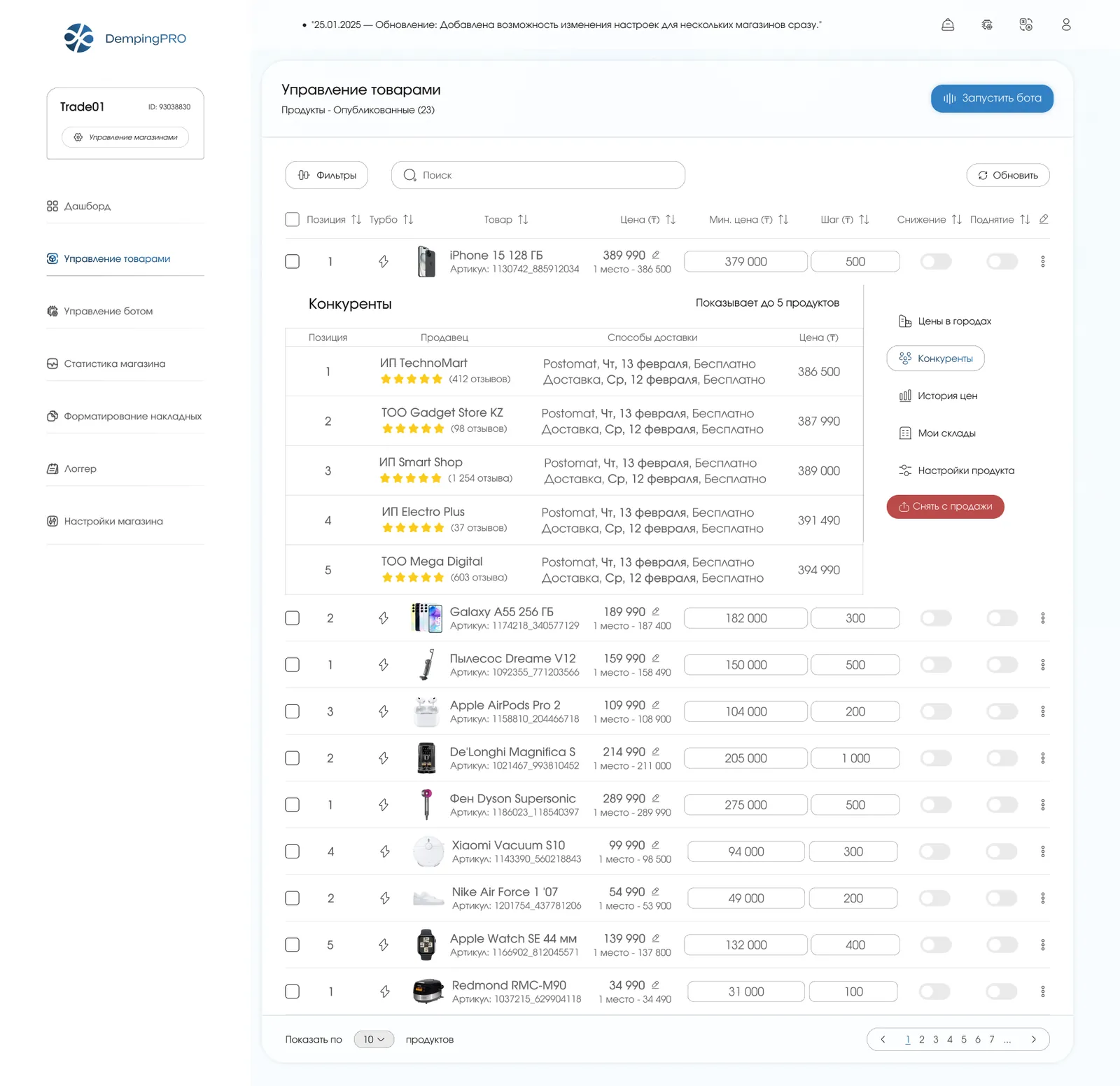
Task: Sort by Цена column arrows
Action: click(671, 220)
